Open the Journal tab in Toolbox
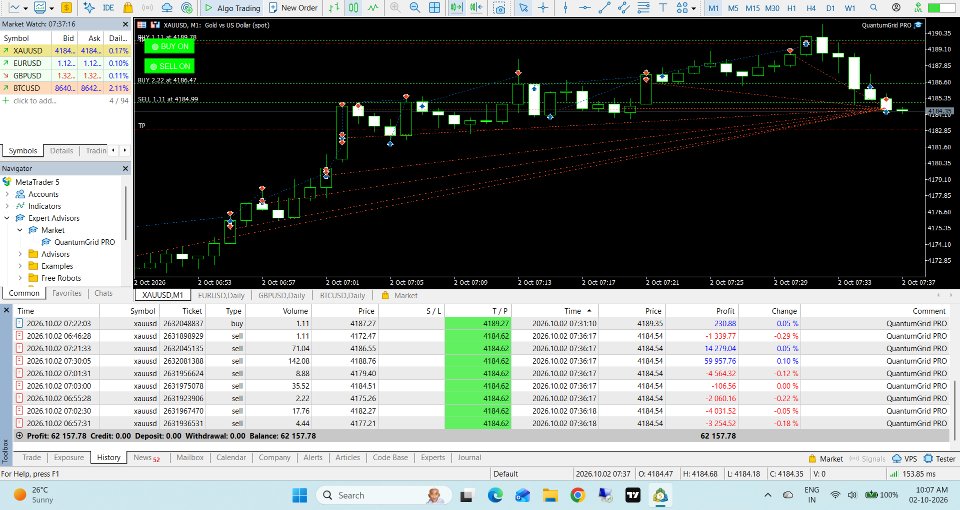 pos(470,457)
